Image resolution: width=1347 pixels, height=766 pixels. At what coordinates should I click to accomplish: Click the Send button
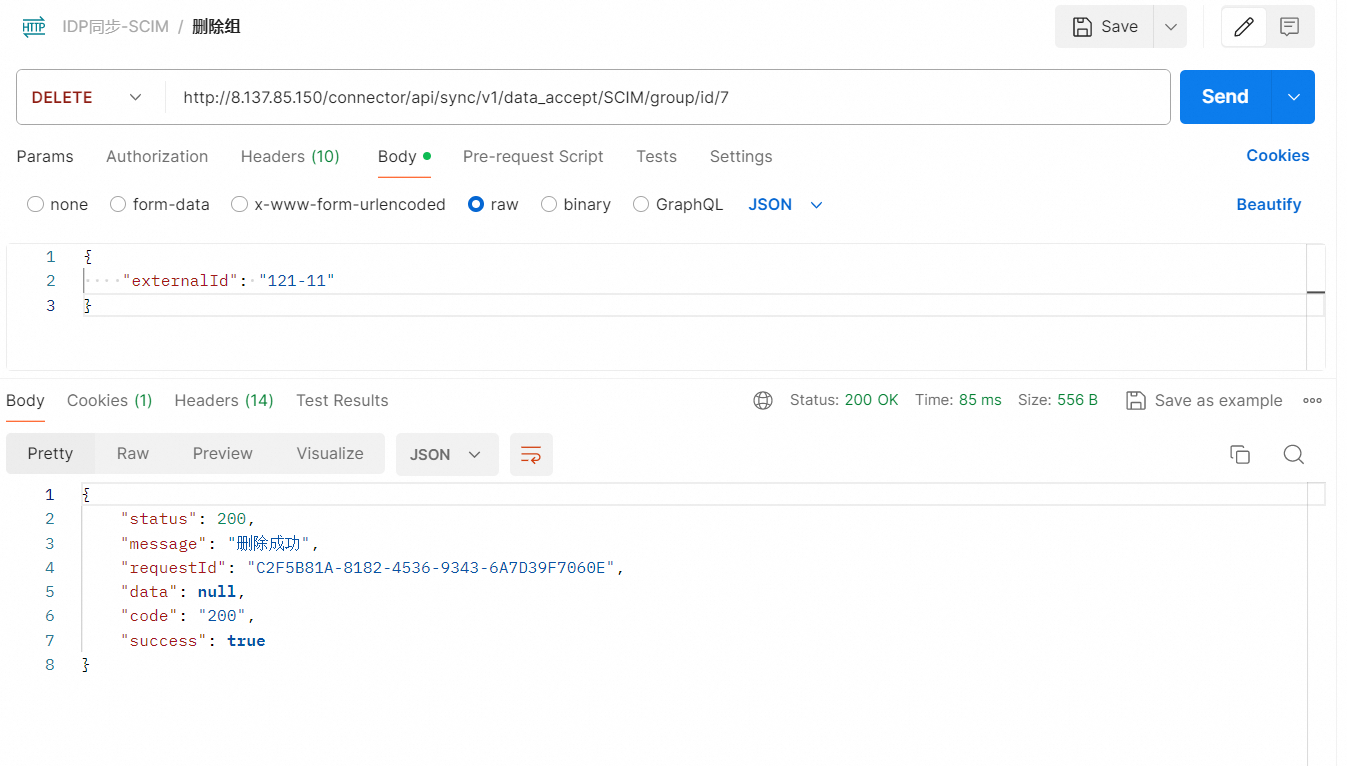coord(1225,97)
